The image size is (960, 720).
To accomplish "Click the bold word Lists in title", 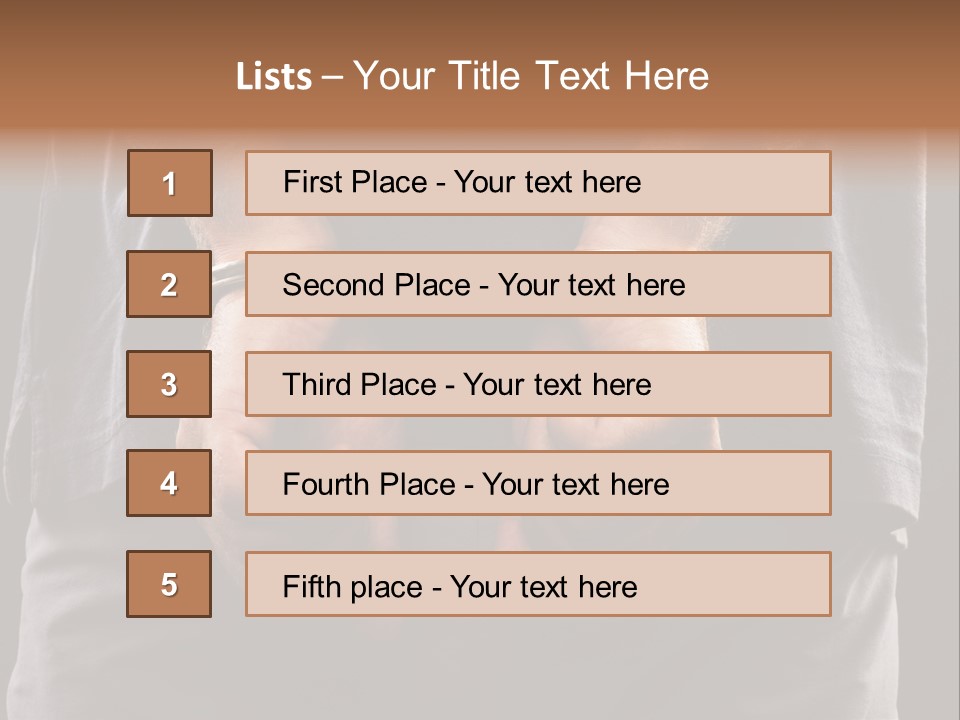I will point(274,77).
